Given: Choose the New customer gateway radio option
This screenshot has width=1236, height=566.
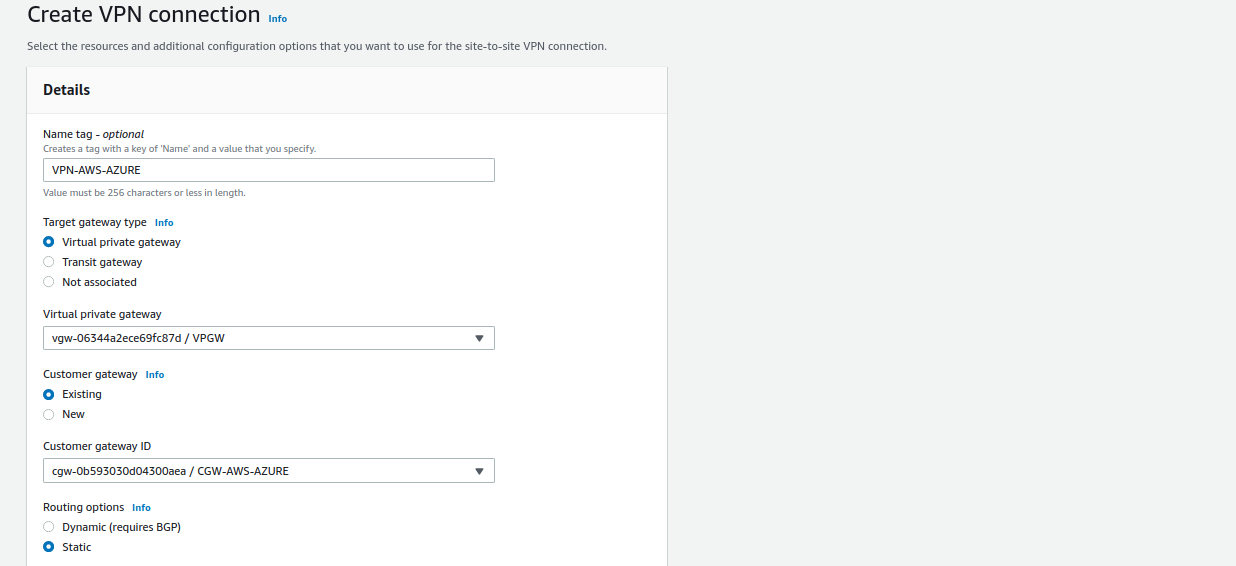Looking at the screenshot, I should pyautogui.click(x=49, y=414).
